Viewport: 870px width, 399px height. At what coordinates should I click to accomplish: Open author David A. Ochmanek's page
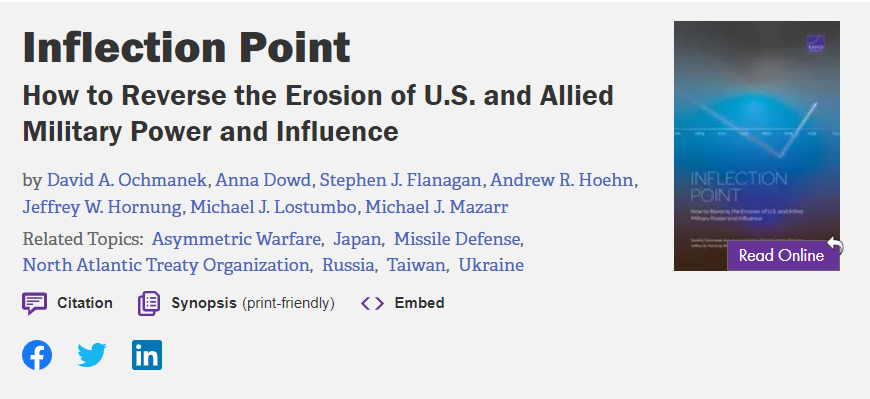point(127,180)
